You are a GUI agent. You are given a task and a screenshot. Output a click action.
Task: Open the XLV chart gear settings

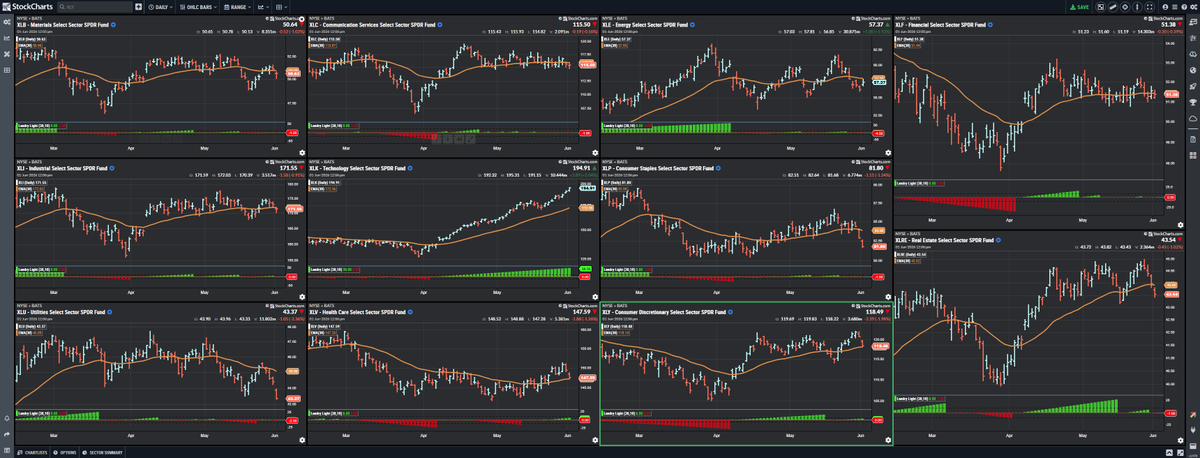point(595,439)
